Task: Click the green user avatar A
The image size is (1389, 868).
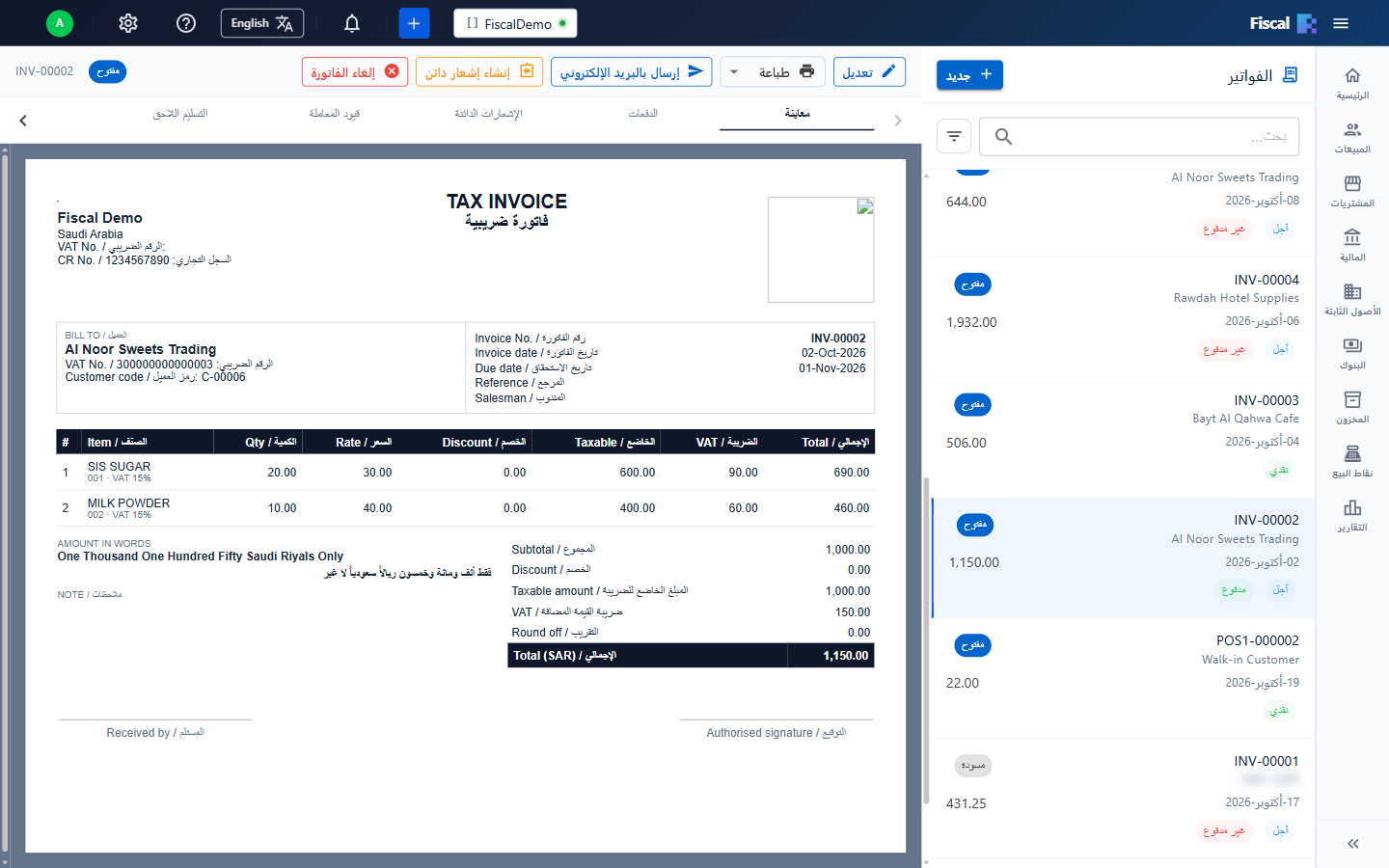Action: (x=60, y=23)
